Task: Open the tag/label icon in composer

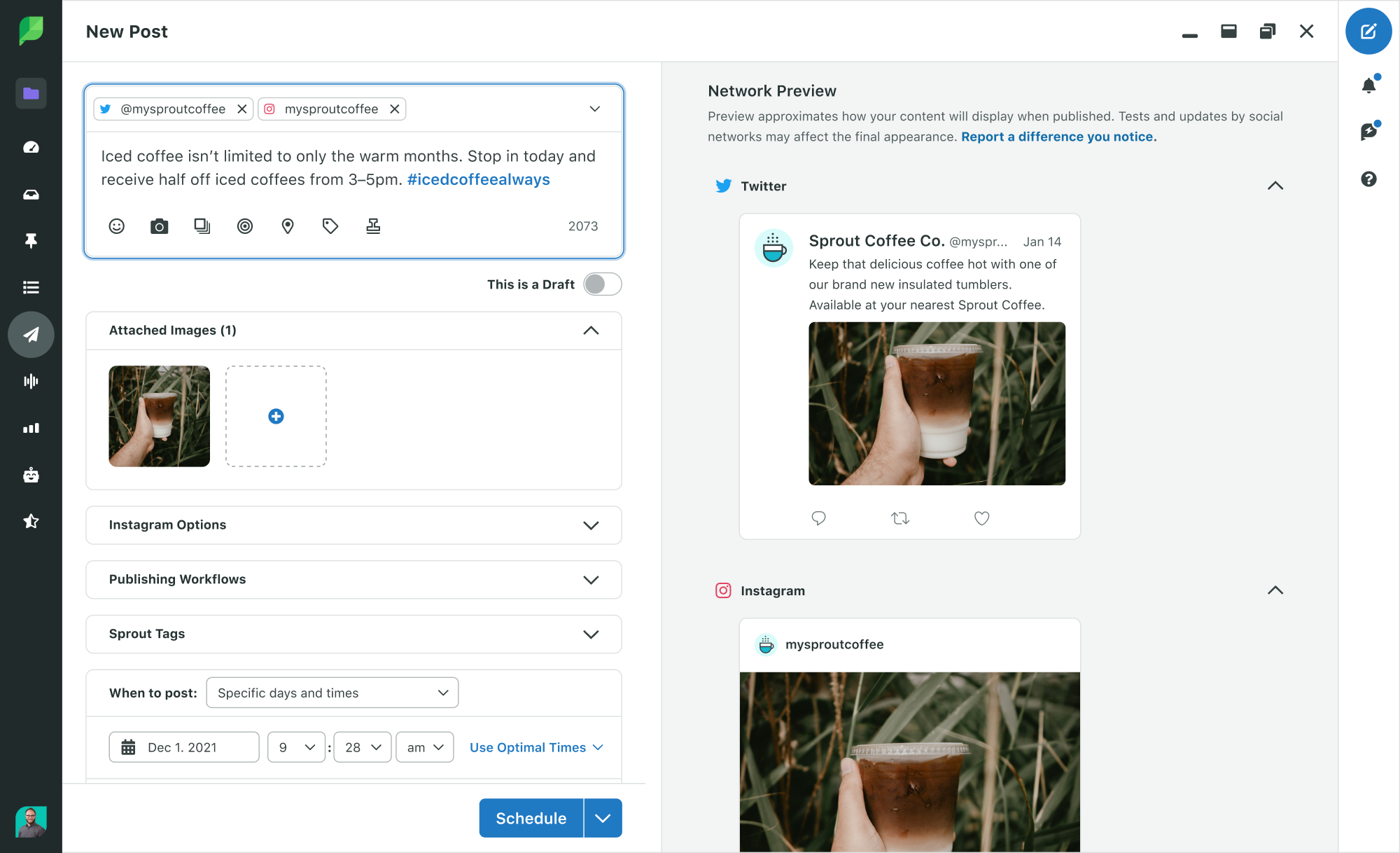Action: tap(330, 225)
